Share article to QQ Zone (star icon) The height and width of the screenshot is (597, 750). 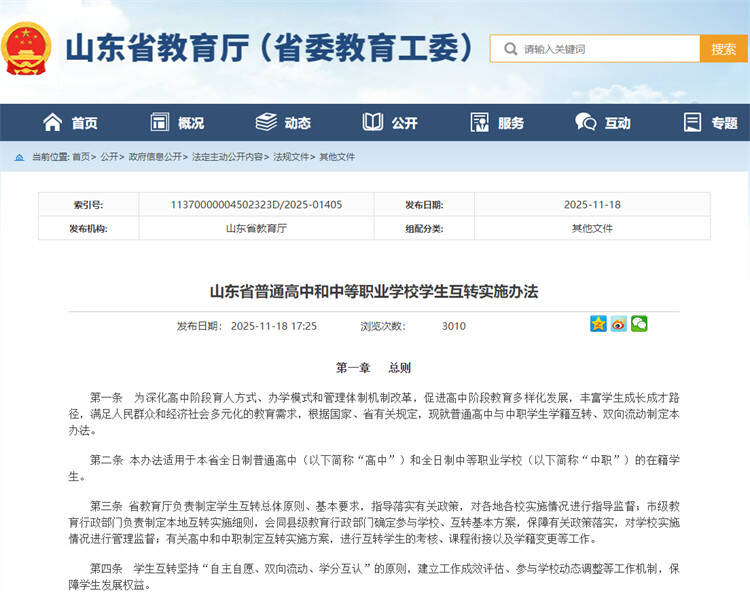pos(598,324)
